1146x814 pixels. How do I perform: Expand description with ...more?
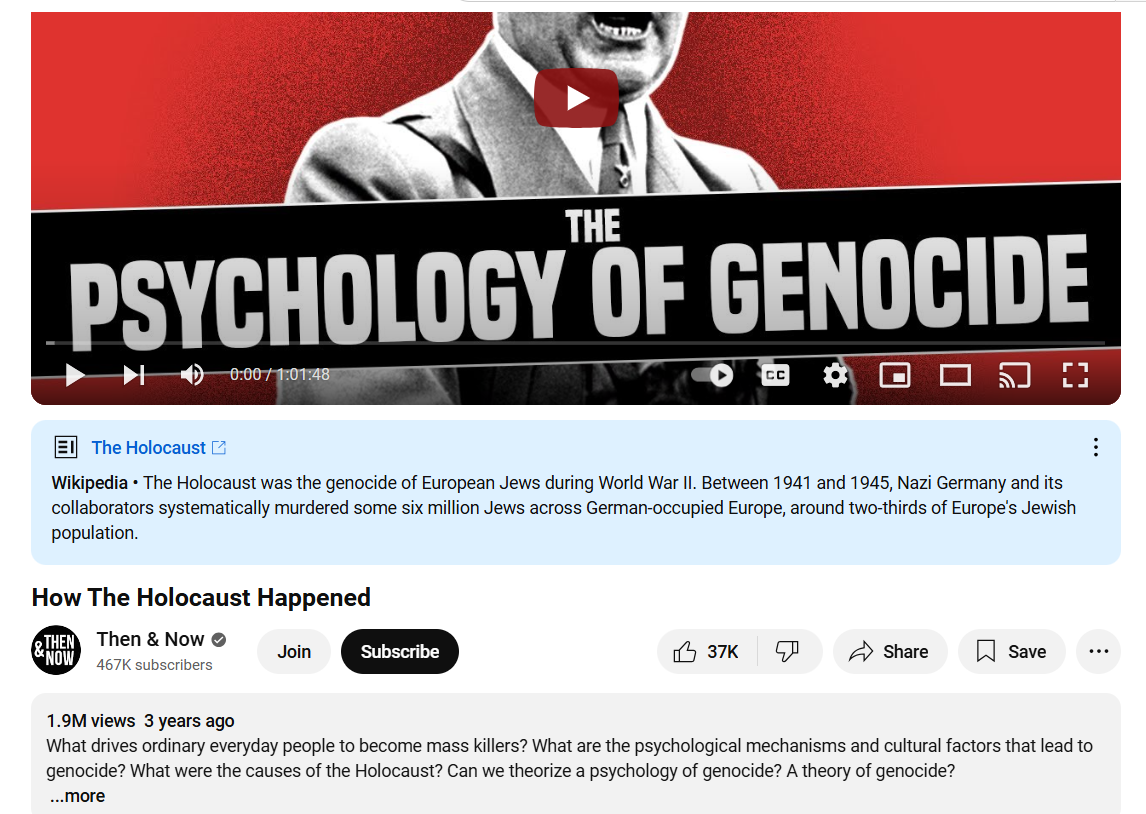click(x=77, y=796)
